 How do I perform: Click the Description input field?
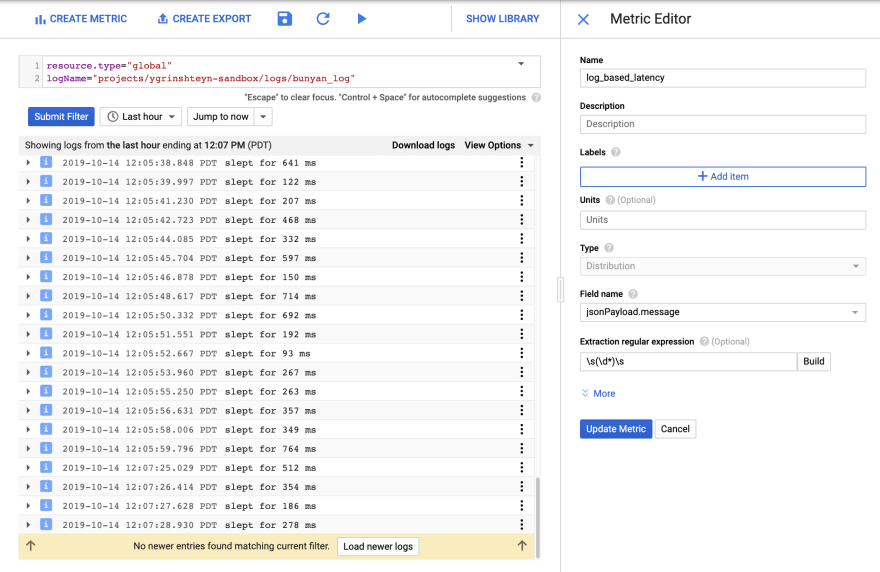point(722,124)
